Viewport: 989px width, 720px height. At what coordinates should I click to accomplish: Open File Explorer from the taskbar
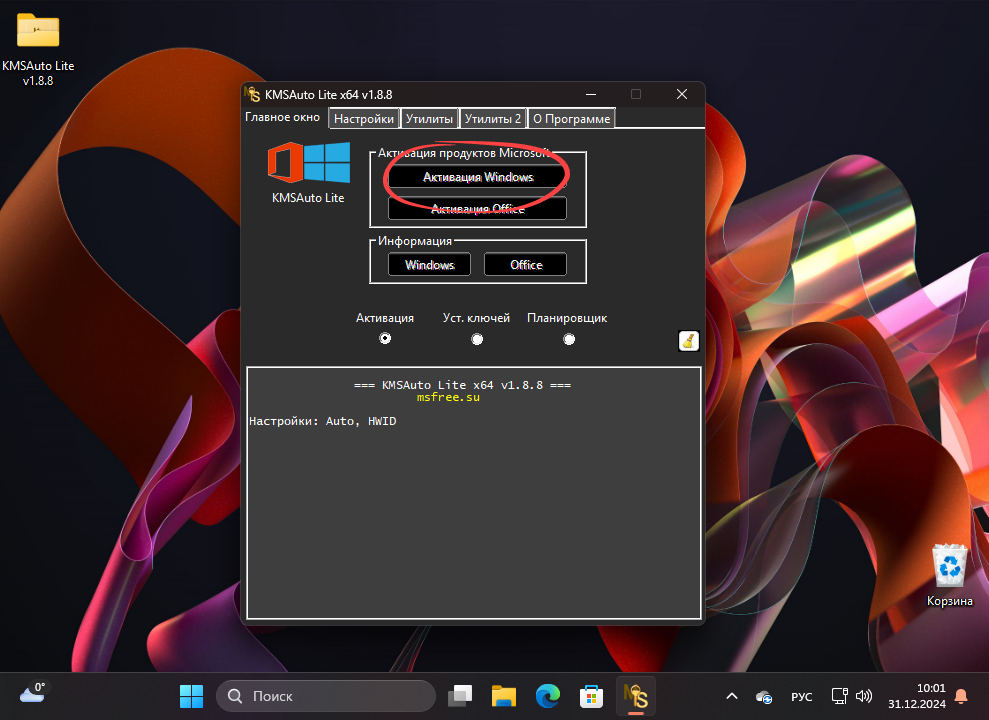(x=503, y=695)
